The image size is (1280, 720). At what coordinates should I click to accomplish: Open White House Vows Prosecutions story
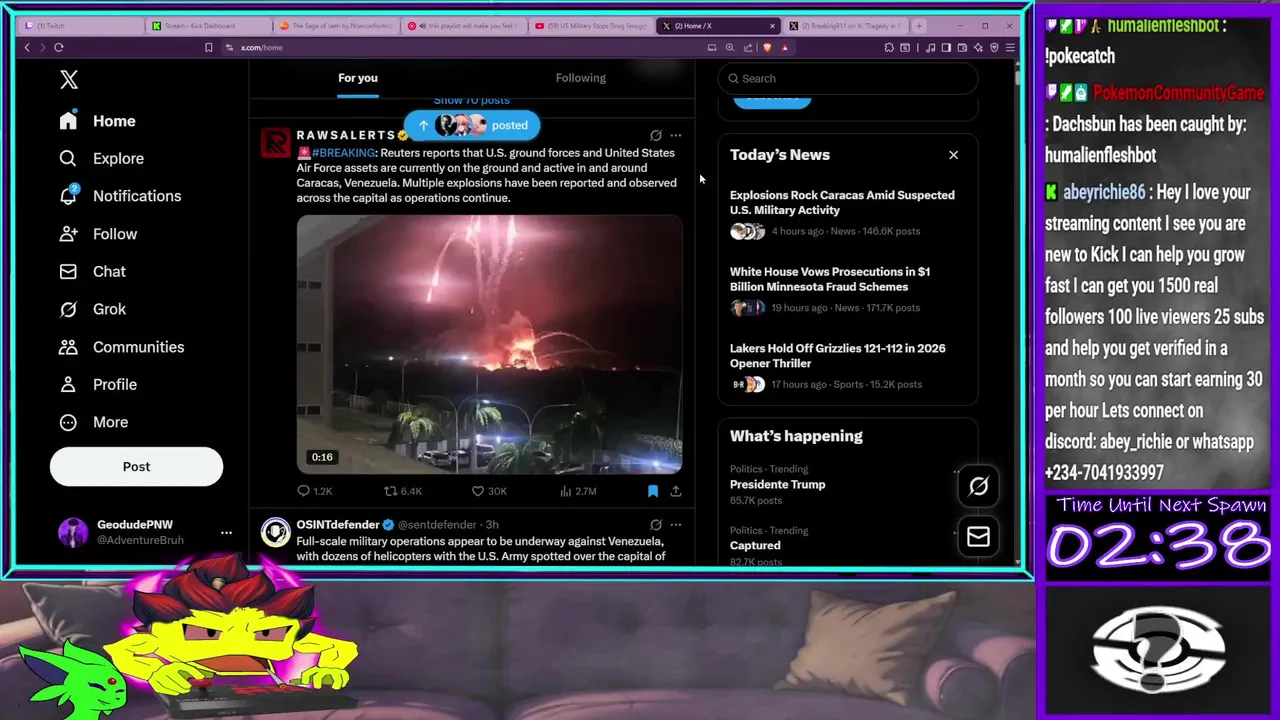(847, 290)
